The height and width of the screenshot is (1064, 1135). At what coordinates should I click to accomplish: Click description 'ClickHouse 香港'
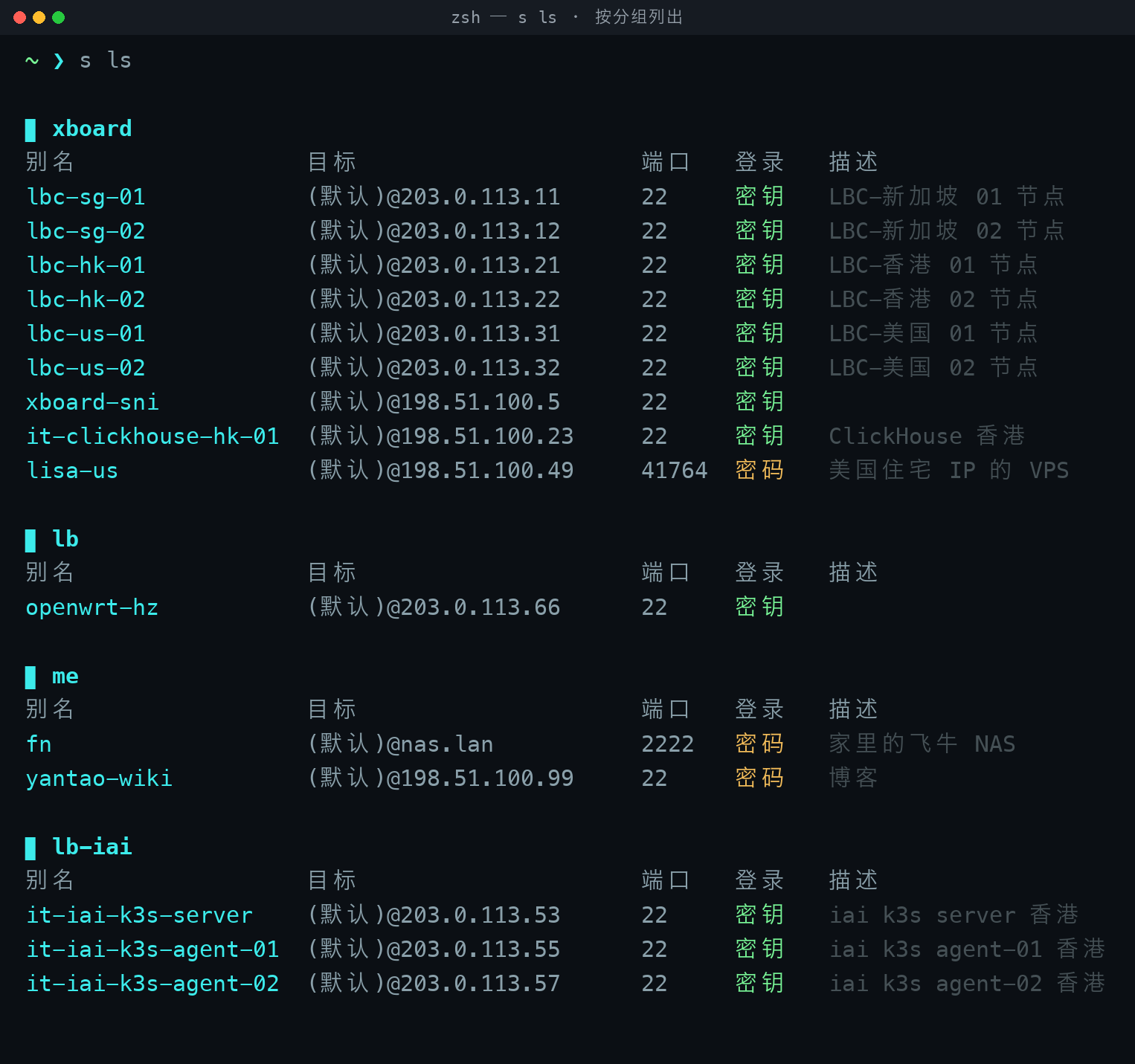click(927, 436)
